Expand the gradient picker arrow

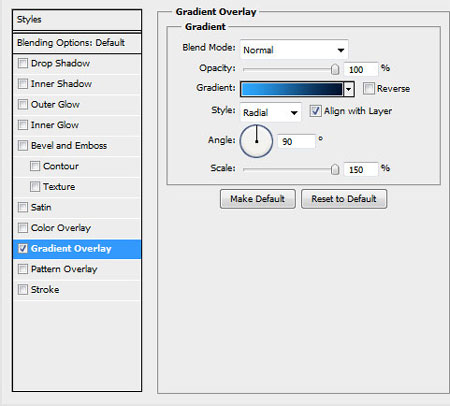[349, 89]
